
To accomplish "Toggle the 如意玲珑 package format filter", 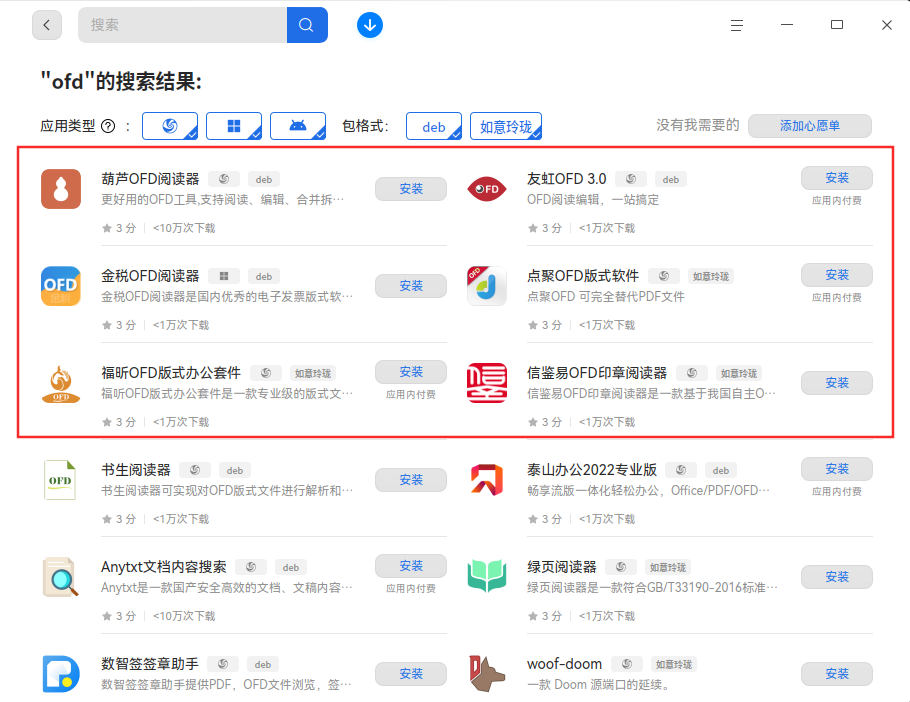I will 506,126.
